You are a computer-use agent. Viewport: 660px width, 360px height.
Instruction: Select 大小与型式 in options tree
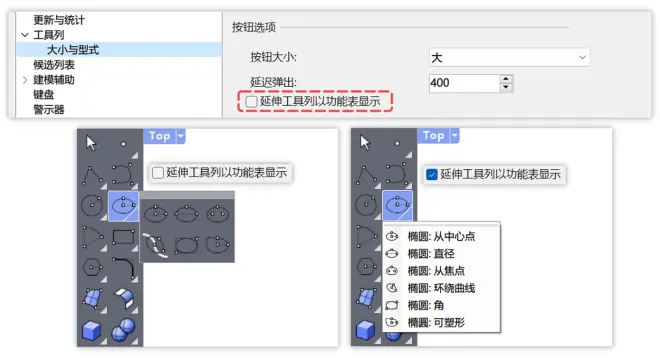coord(73,50)
